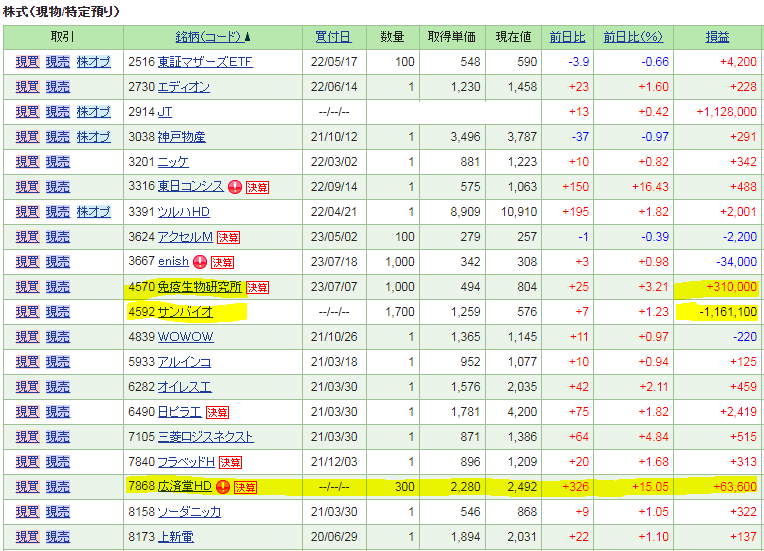Click 決算 badge in 3624 アクセルM row
The width and height of the screenshot is (764, 551).
click(229, 237)
